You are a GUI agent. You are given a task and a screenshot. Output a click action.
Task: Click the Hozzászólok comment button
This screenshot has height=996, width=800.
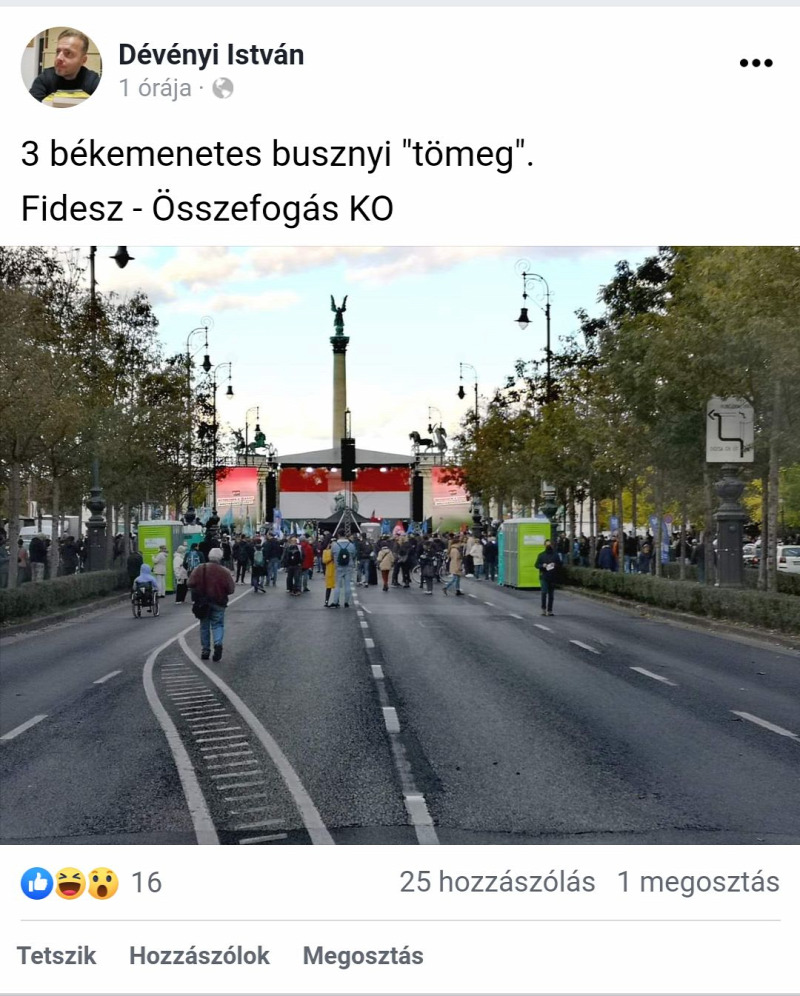point(200,955)
